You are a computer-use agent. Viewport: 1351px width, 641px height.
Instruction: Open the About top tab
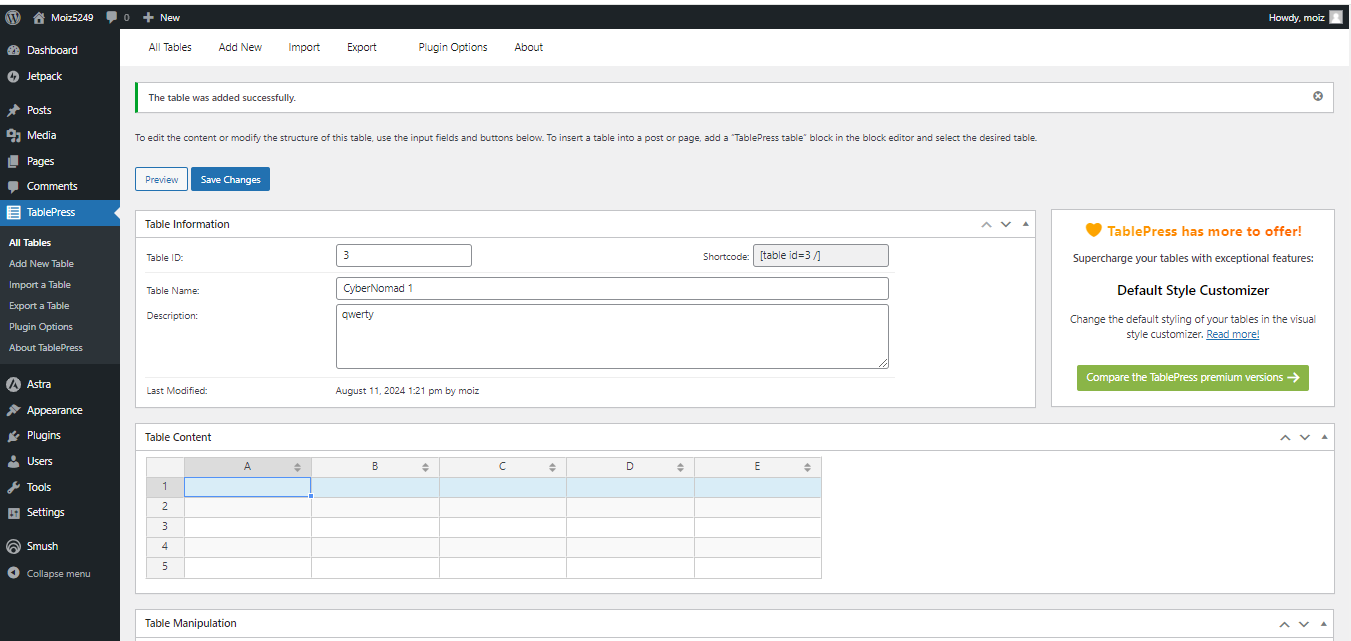click(x=528, y=47)
